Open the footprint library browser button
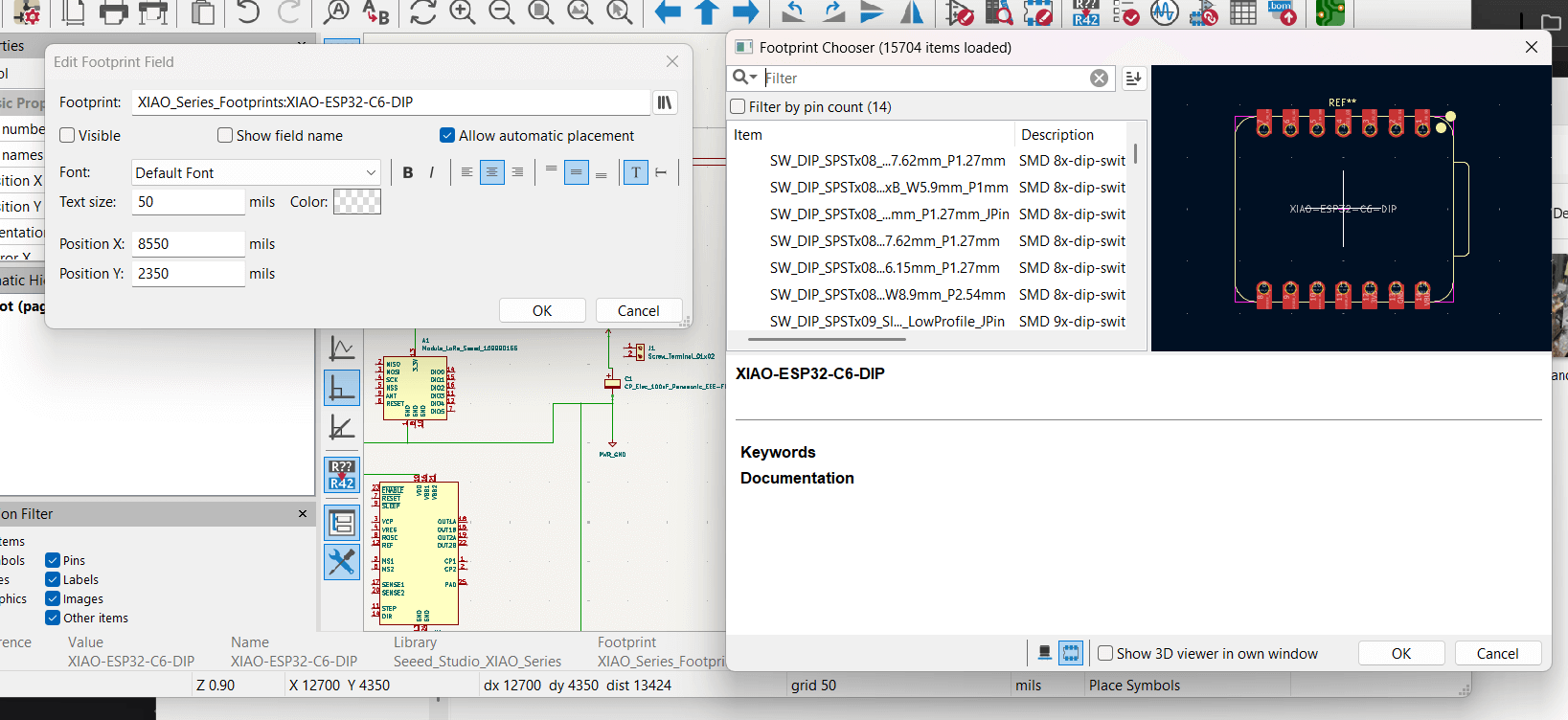The image size is (1568, 720). pos(664,102)
